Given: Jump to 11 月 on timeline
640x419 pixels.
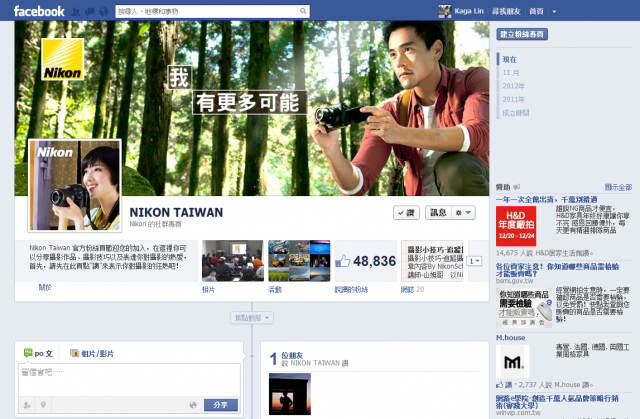Looking at the screenshot, I should [x=511, y=73].
